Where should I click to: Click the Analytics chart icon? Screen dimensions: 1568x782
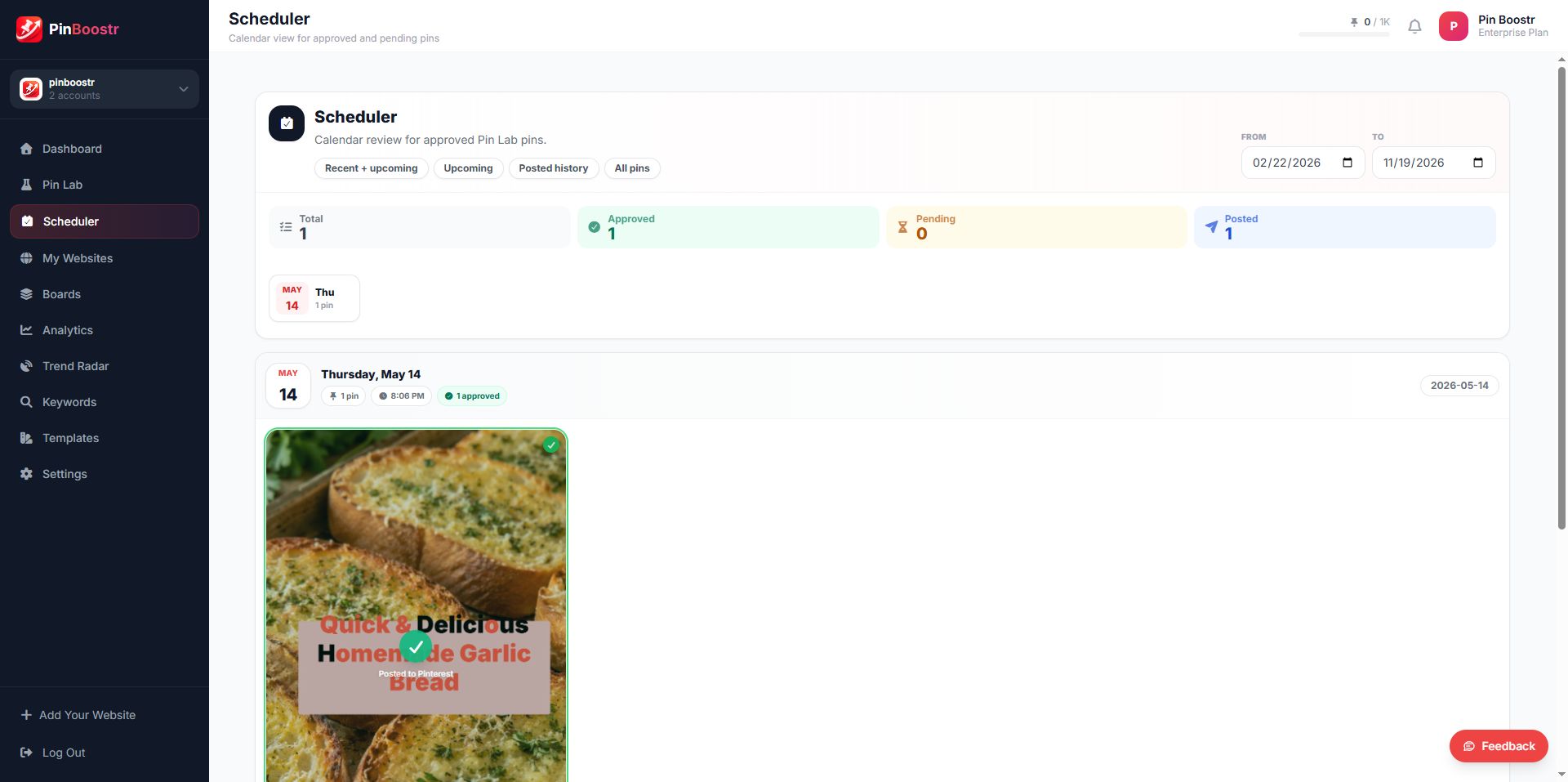[x=26, y=330]
